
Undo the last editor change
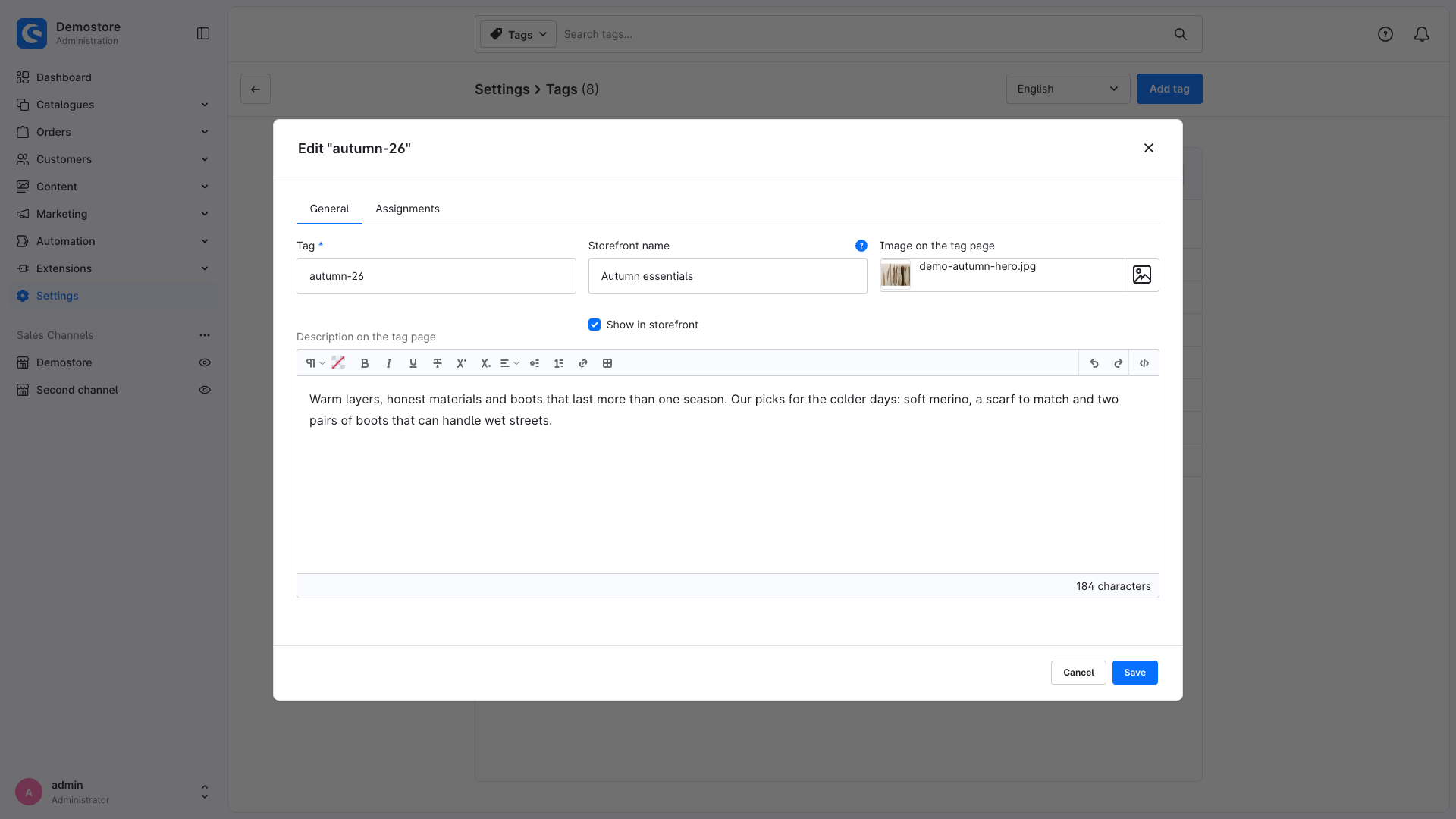pos(1094,363)
